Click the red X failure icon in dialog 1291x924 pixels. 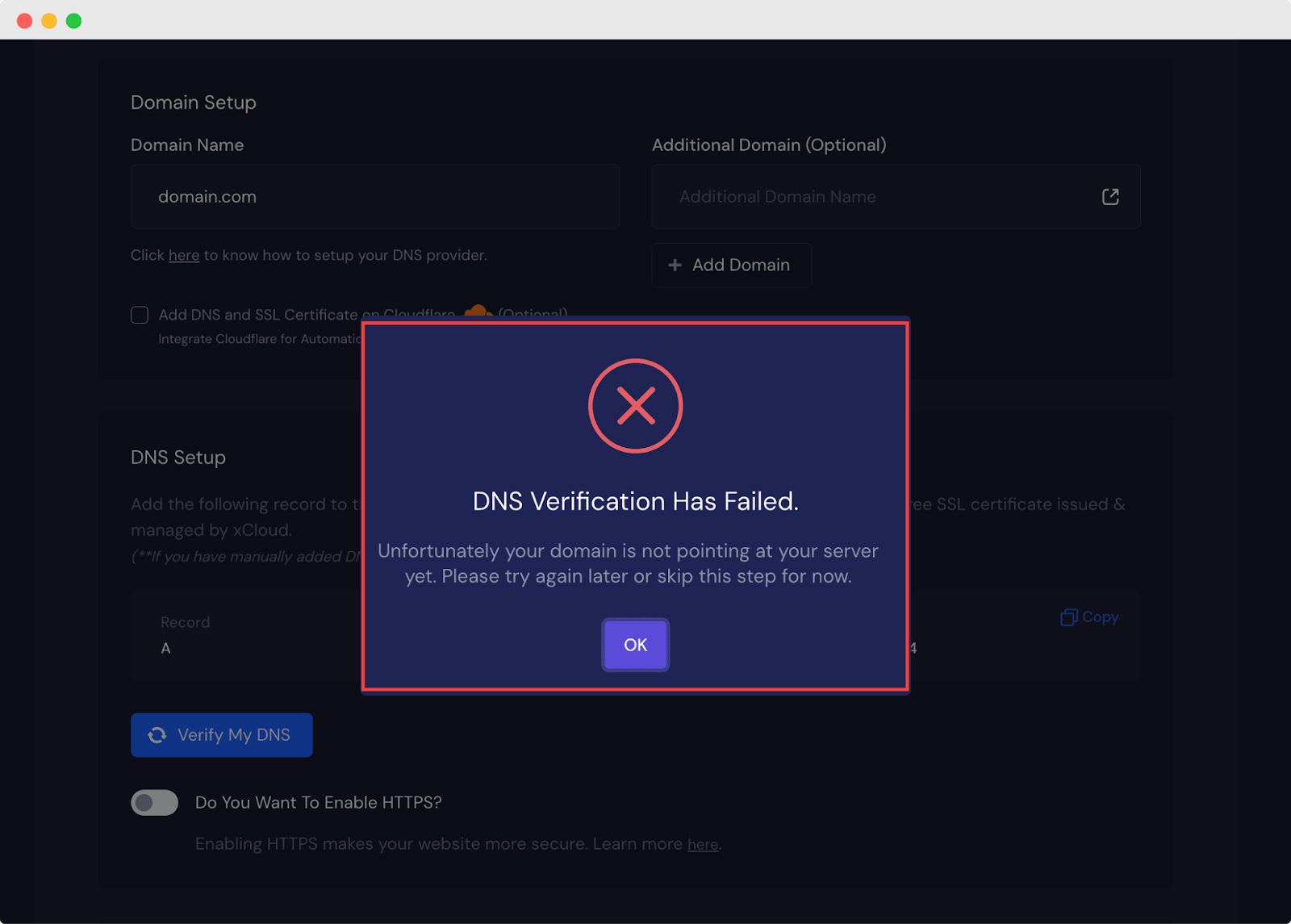(635, 404)
